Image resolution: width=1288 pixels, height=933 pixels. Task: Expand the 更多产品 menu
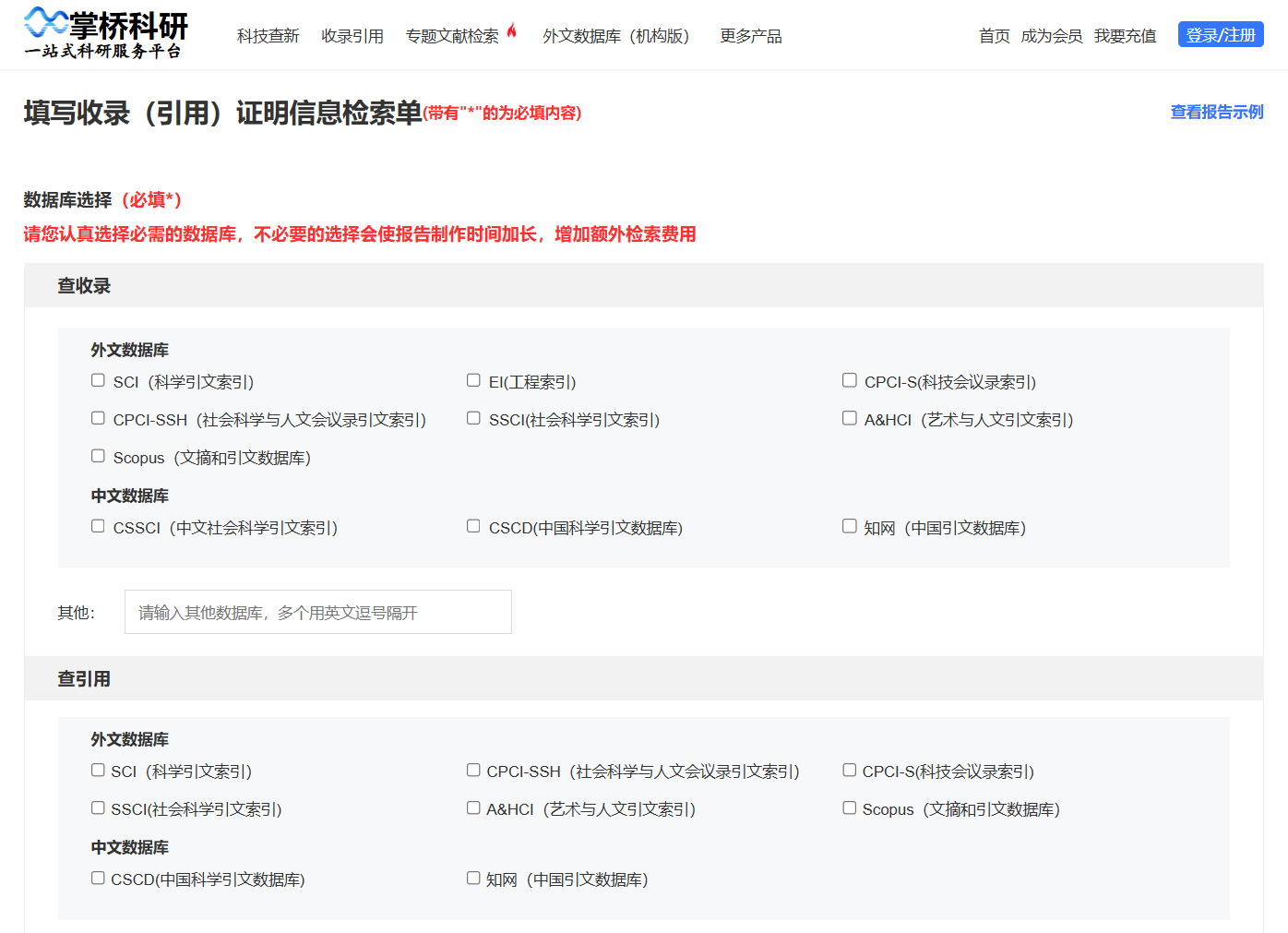[751, 36]
